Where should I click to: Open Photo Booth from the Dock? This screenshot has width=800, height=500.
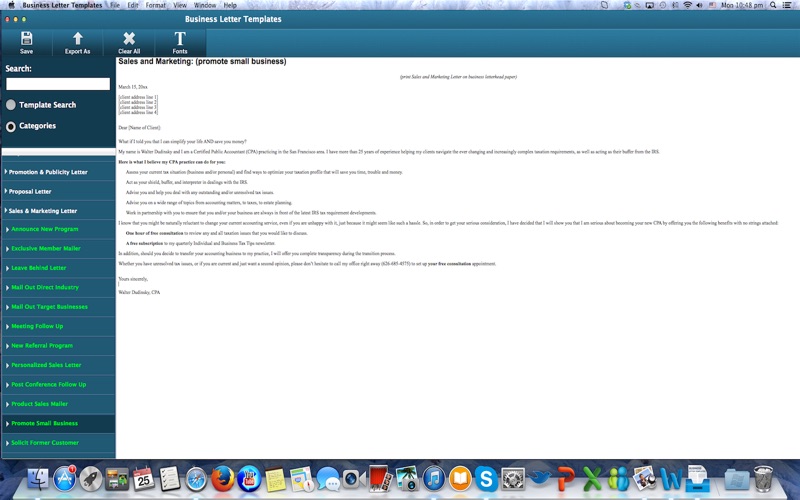(x=381, y=479)
